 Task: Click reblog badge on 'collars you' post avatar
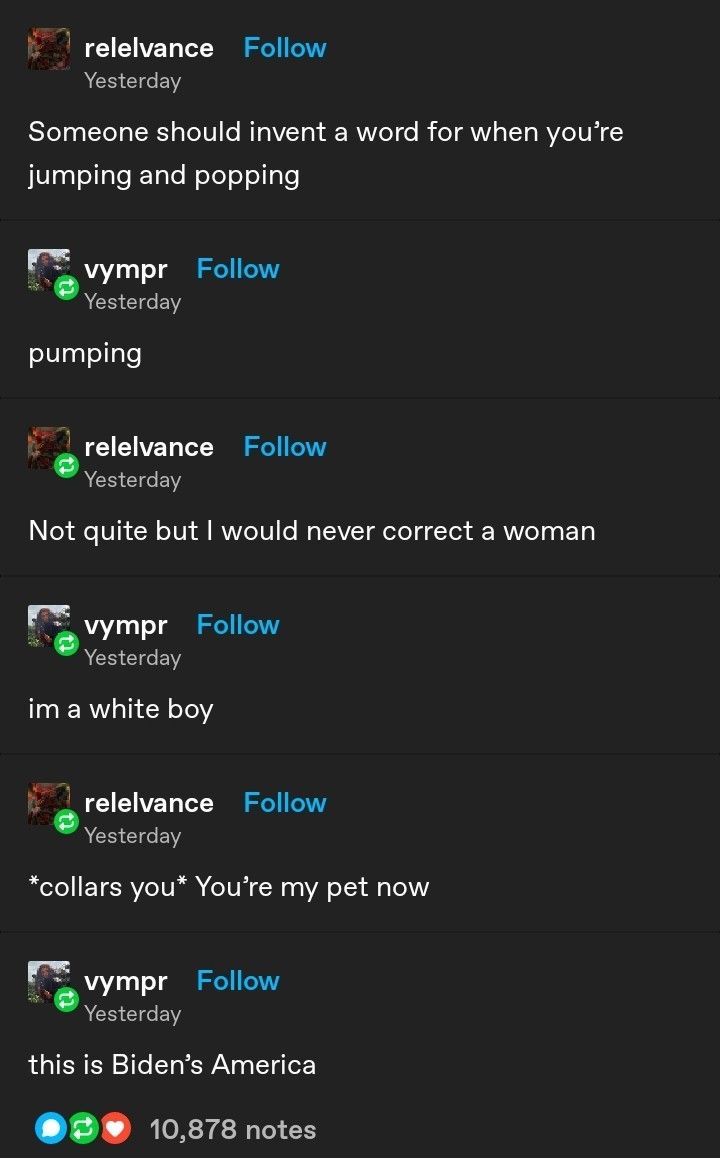click(66, 822)
